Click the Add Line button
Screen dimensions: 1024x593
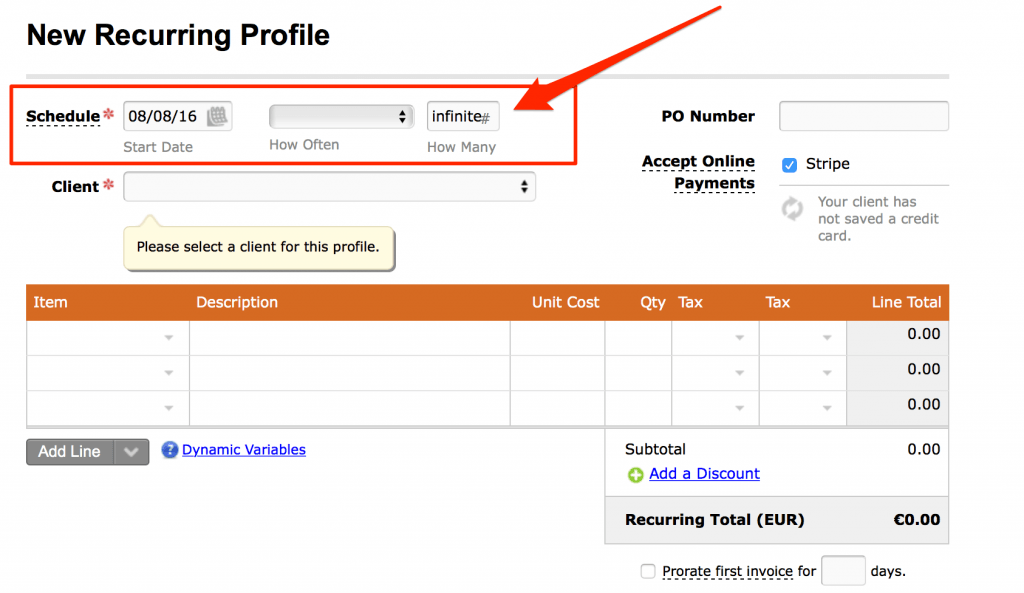pyautogui.click(x=70, y=452)
